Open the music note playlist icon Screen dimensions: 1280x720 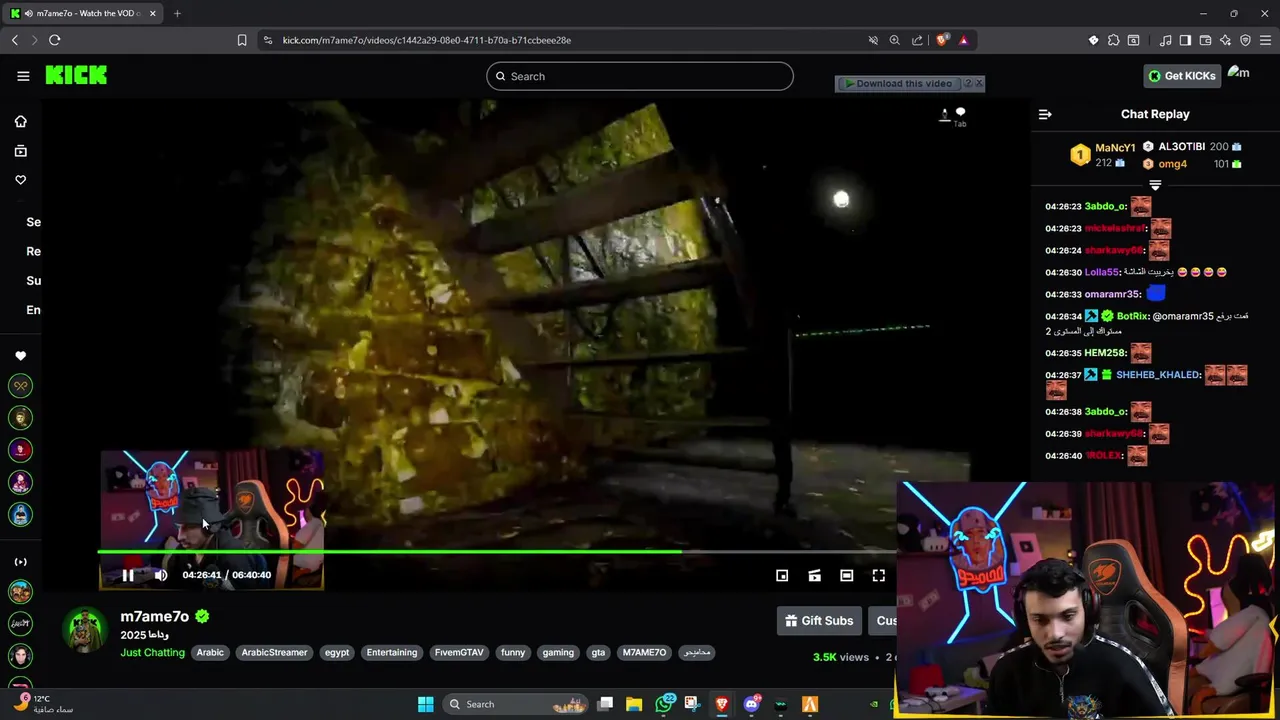click(1165, 40)
